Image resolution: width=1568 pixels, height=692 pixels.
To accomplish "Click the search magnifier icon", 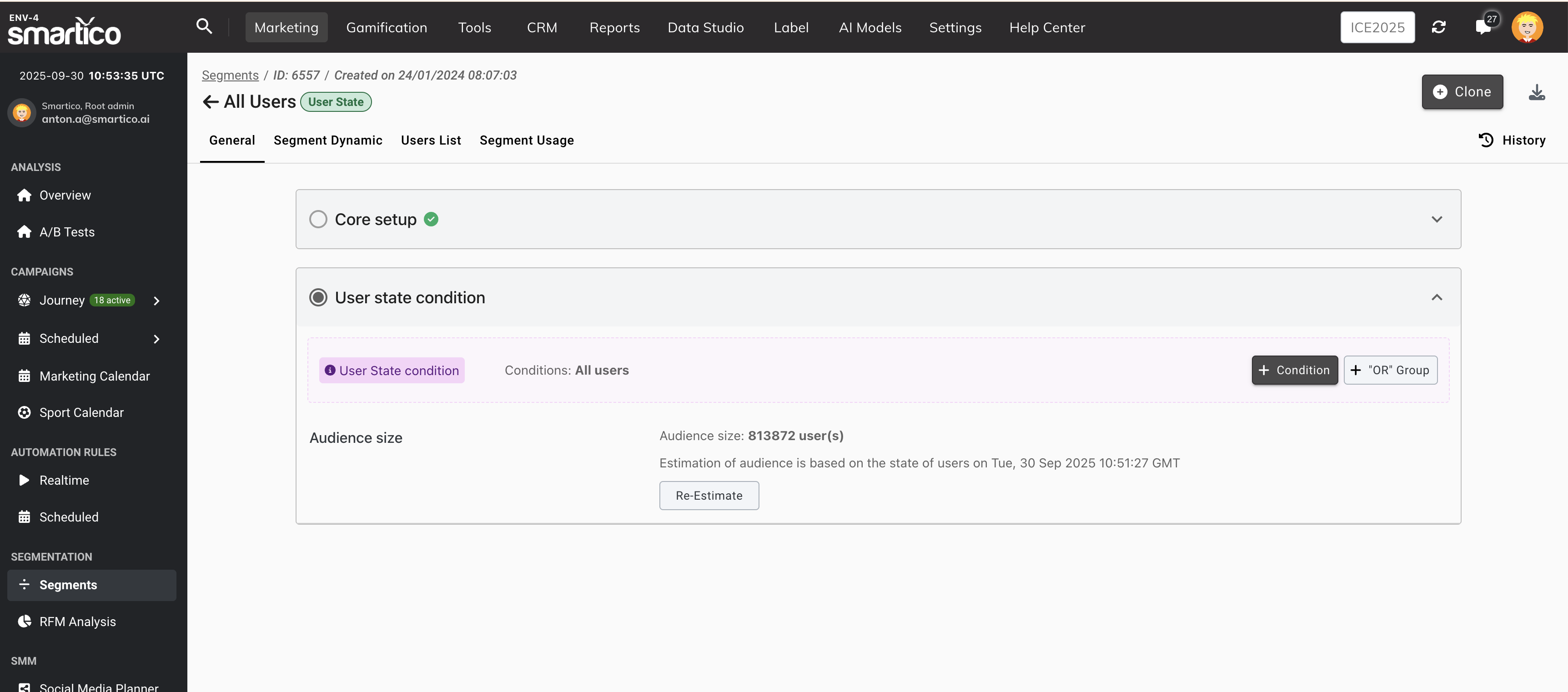I will (x=204, y=26).
